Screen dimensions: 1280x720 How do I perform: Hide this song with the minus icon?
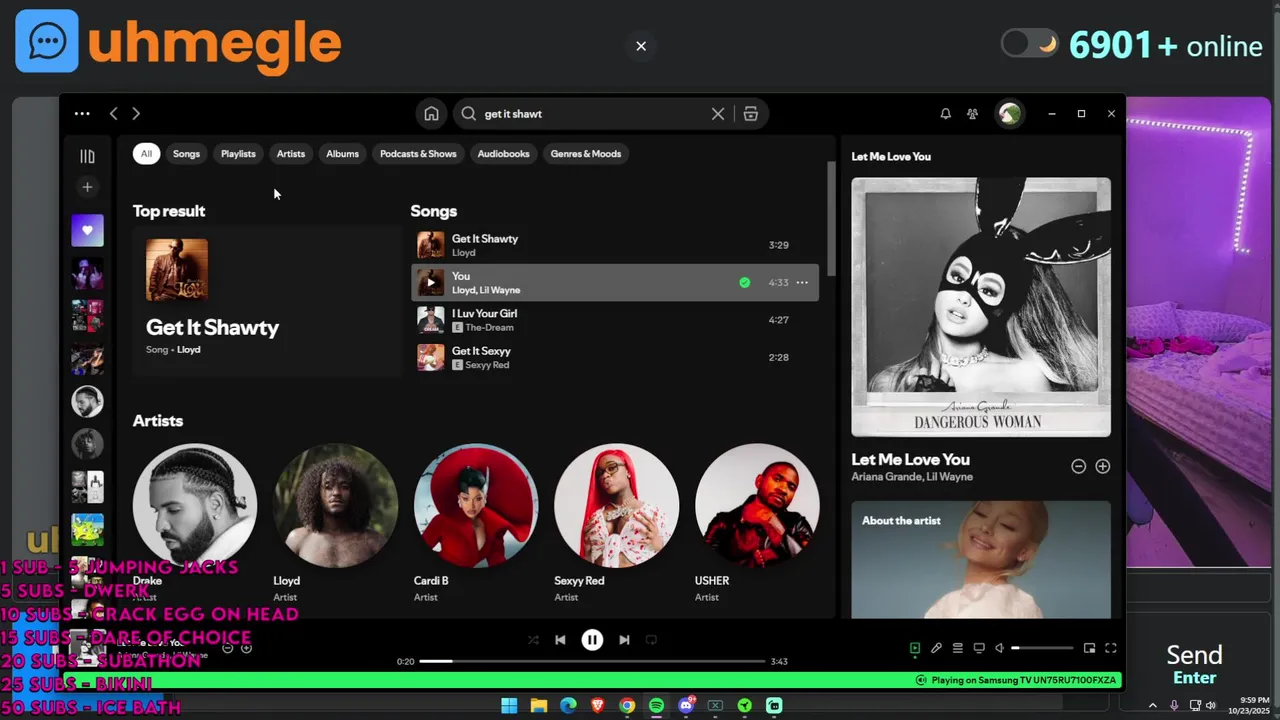point(1078,466)
